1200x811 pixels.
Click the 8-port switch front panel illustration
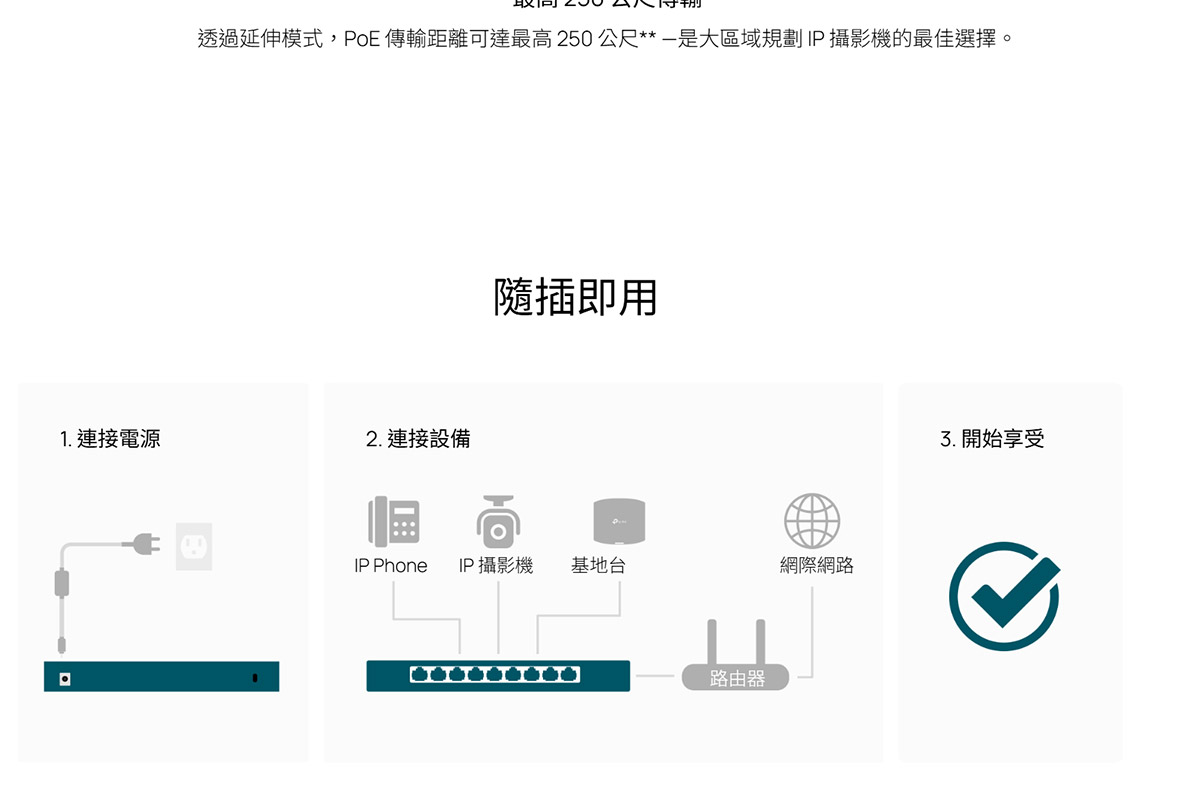(498, 676)
